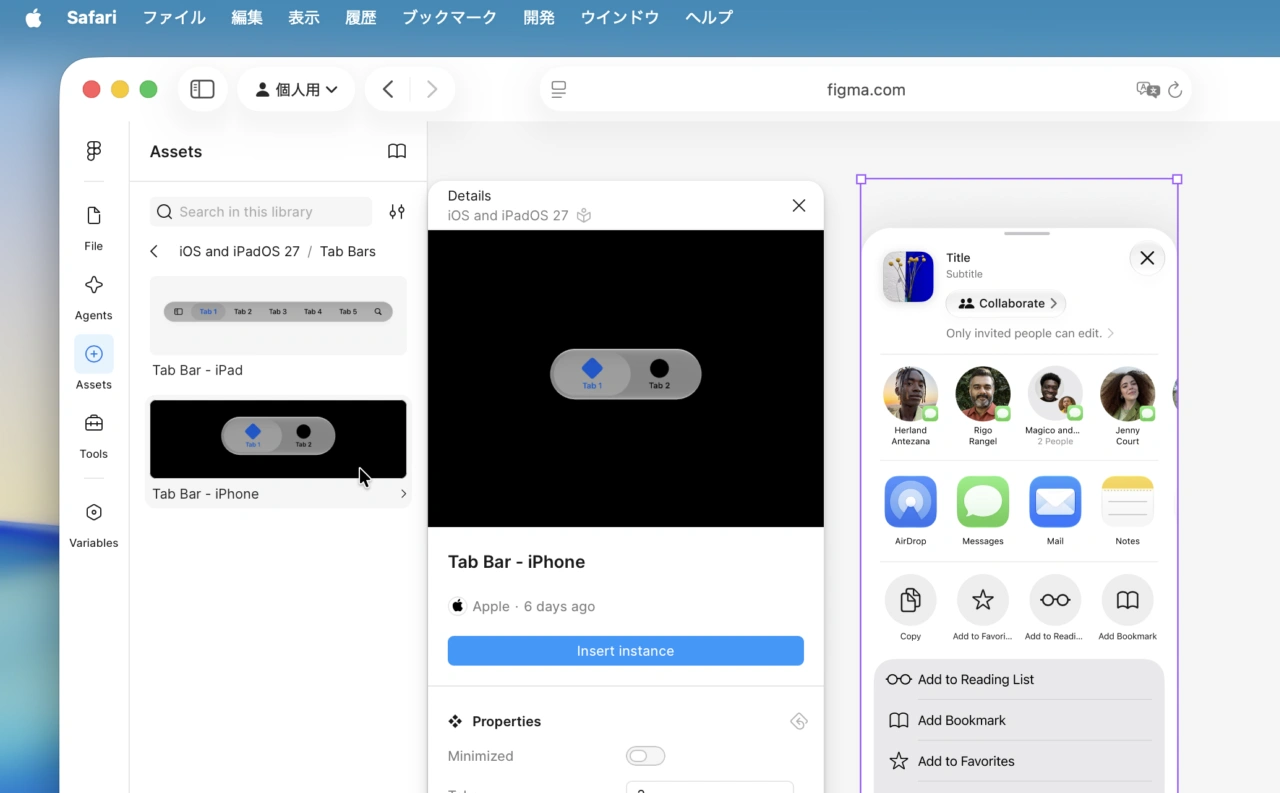Open the asset filter settings icon

pyautogui.click(x=397, y=212)
